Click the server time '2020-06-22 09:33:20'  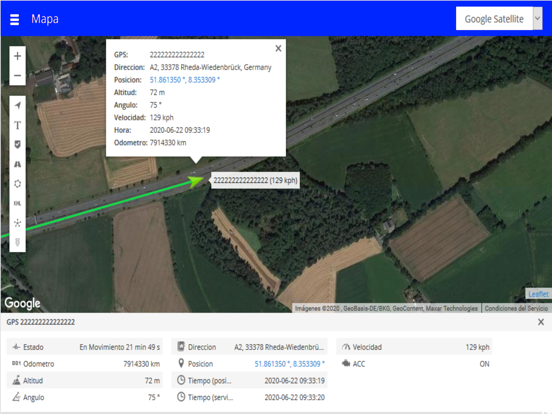coord(295,397)
